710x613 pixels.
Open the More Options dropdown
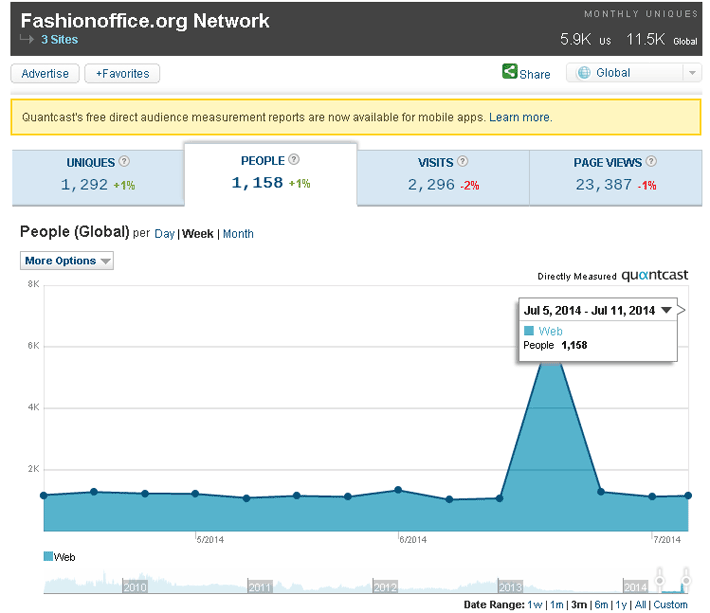(67, 261)
